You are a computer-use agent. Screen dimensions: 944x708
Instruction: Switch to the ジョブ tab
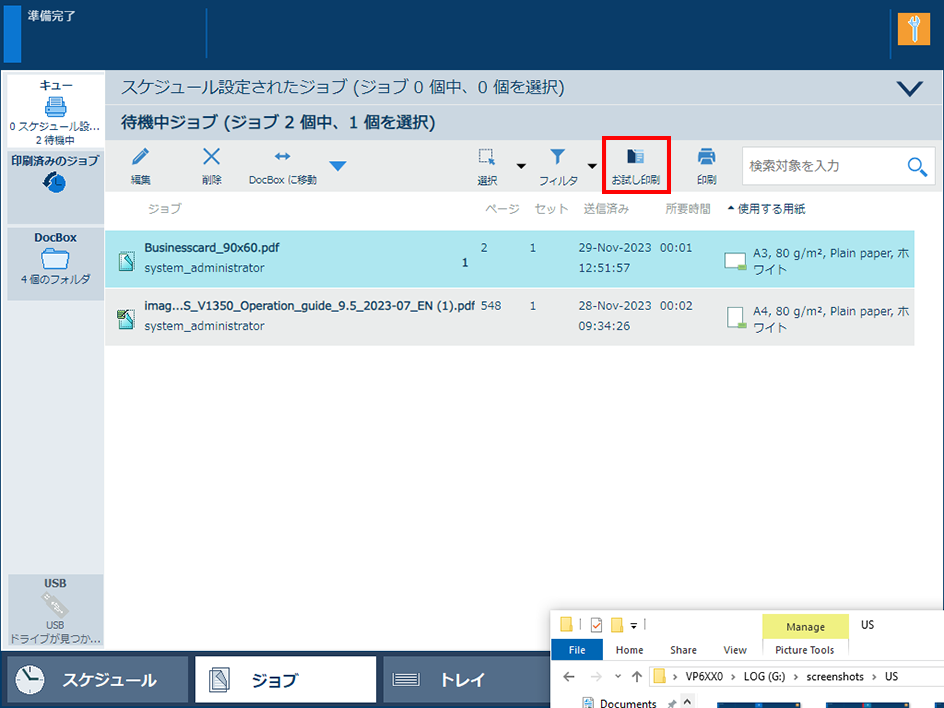(285, 680)
